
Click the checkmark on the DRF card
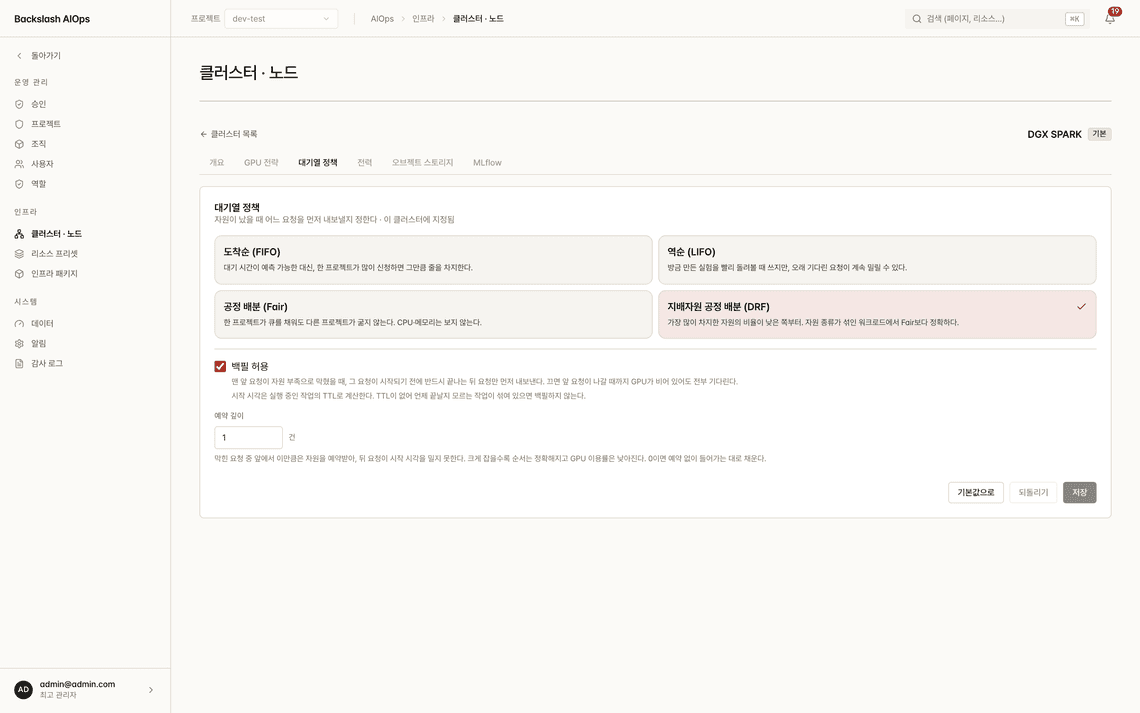(1081, 307)
